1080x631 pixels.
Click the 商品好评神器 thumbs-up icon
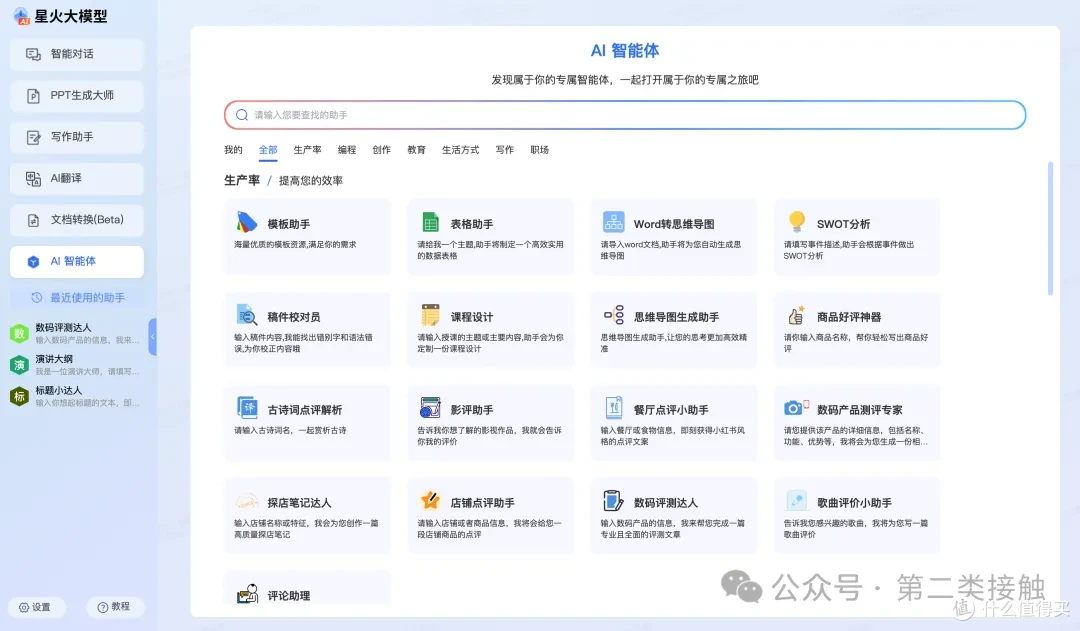(797, 315)
